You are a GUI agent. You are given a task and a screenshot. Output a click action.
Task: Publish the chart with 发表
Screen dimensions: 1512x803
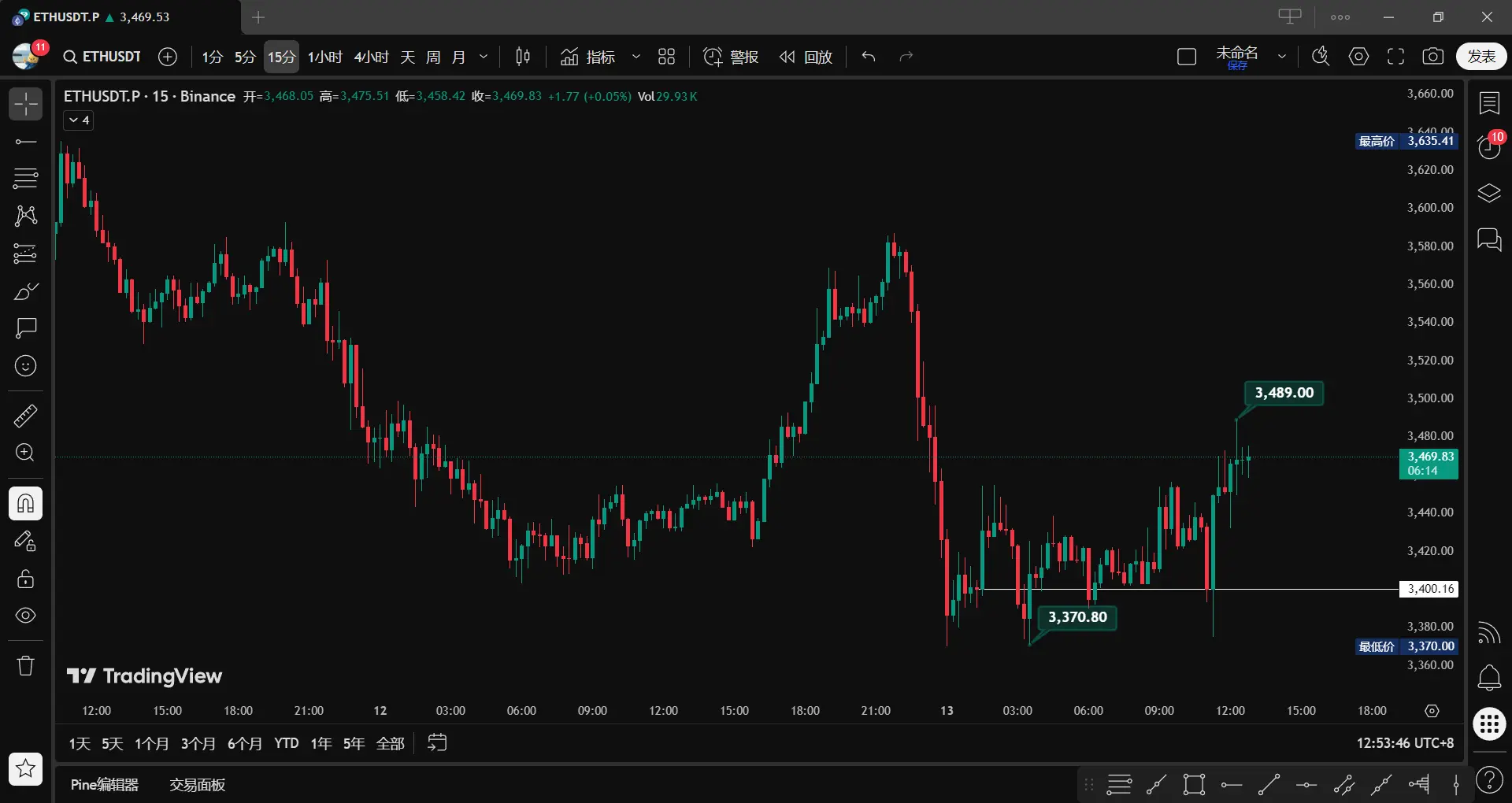click(1481, 57)
